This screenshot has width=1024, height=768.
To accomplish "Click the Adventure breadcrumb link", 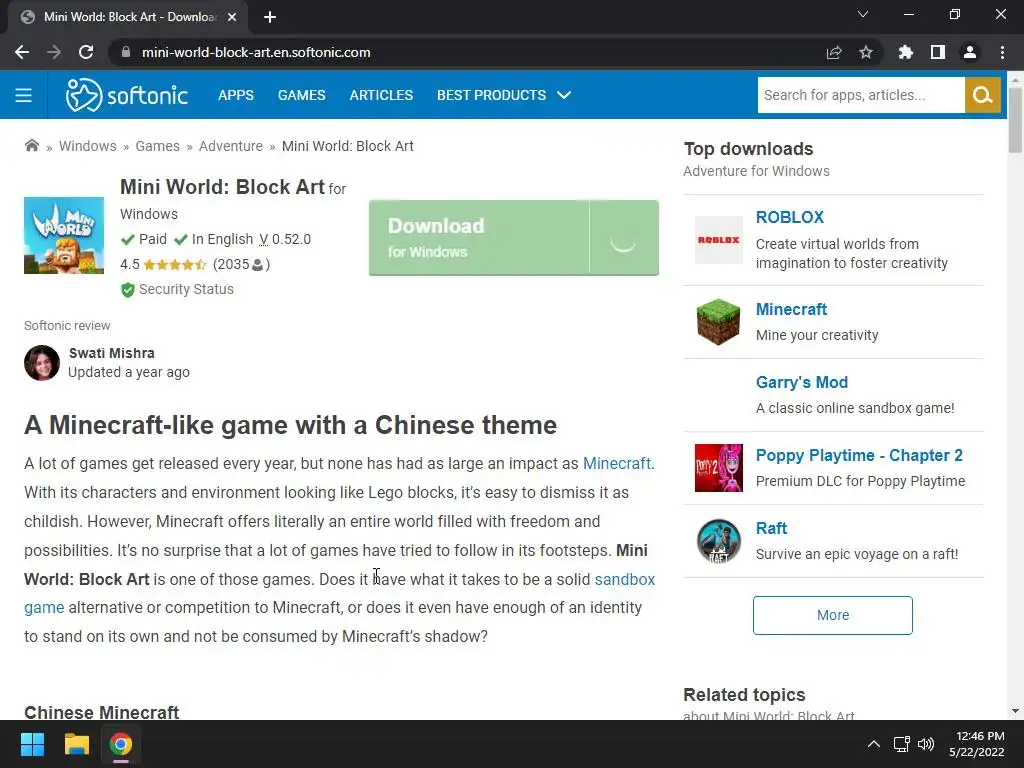I will 231,146.
